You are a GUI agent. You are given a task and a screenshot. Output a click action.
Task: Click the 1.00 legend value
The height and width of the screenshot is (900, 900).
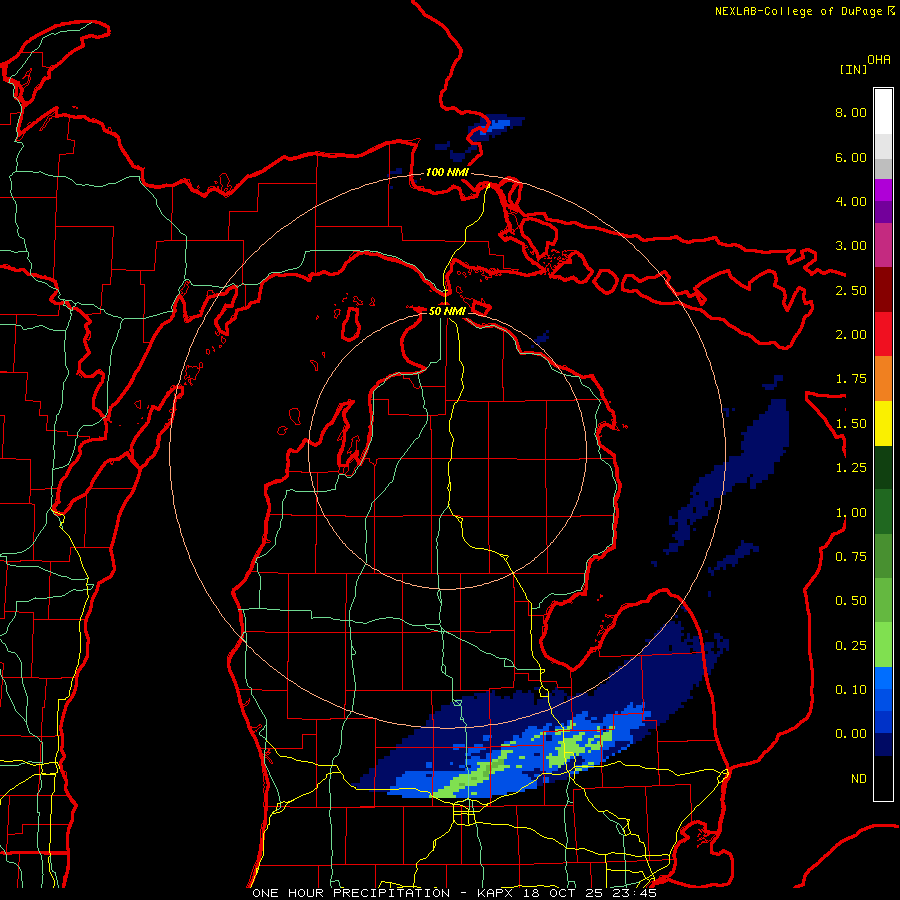tap(851, 513)
